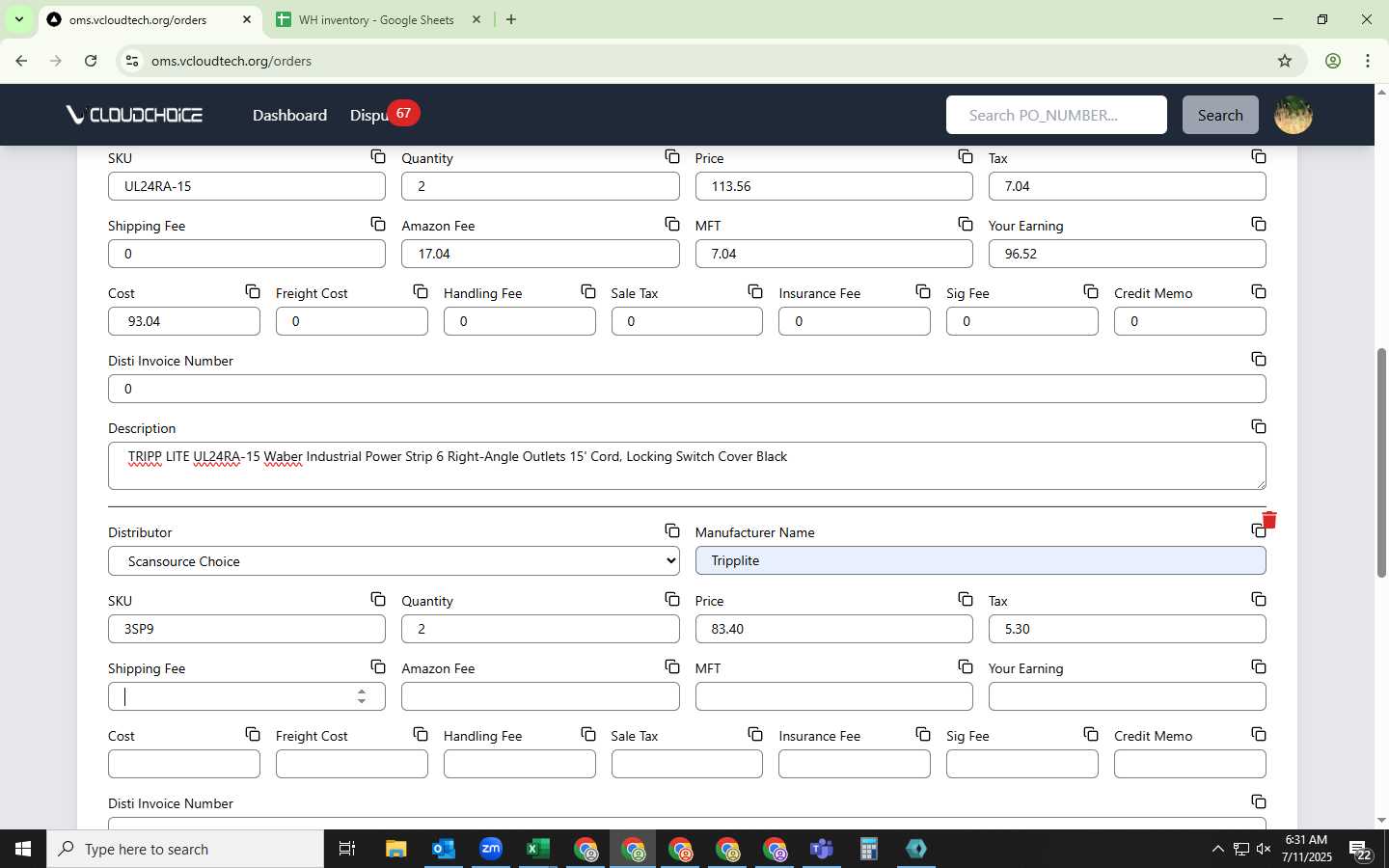Copy the first item's MFT value
1389x868 pixels.
pos(966,224)
